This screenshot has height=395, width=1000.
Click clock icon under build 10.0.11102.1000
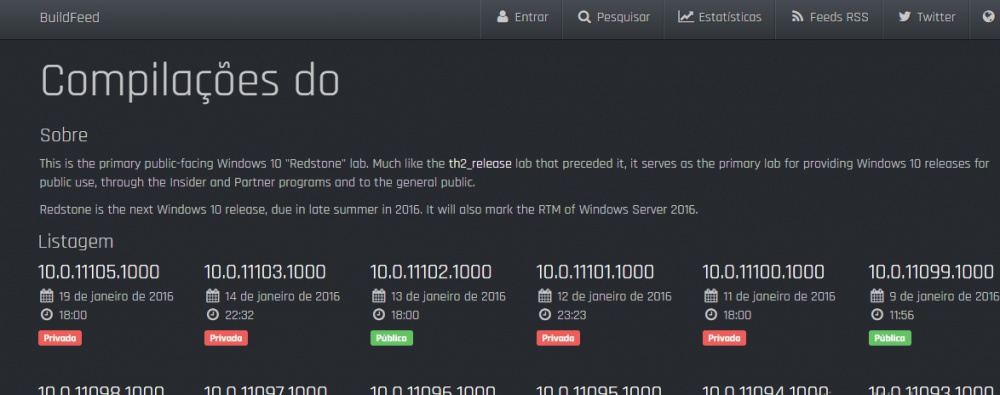[x=379, y=315]
